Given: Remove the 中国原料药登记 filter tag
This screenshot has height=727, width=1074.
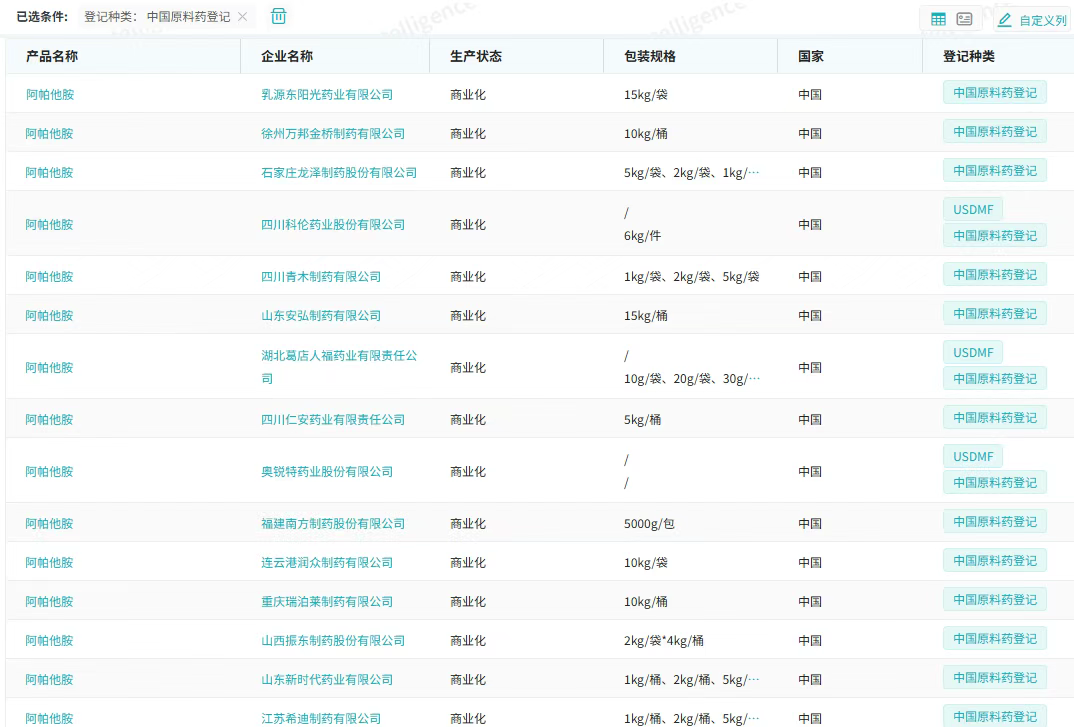Looking at the screenshot, I should [x=243, y=17].
